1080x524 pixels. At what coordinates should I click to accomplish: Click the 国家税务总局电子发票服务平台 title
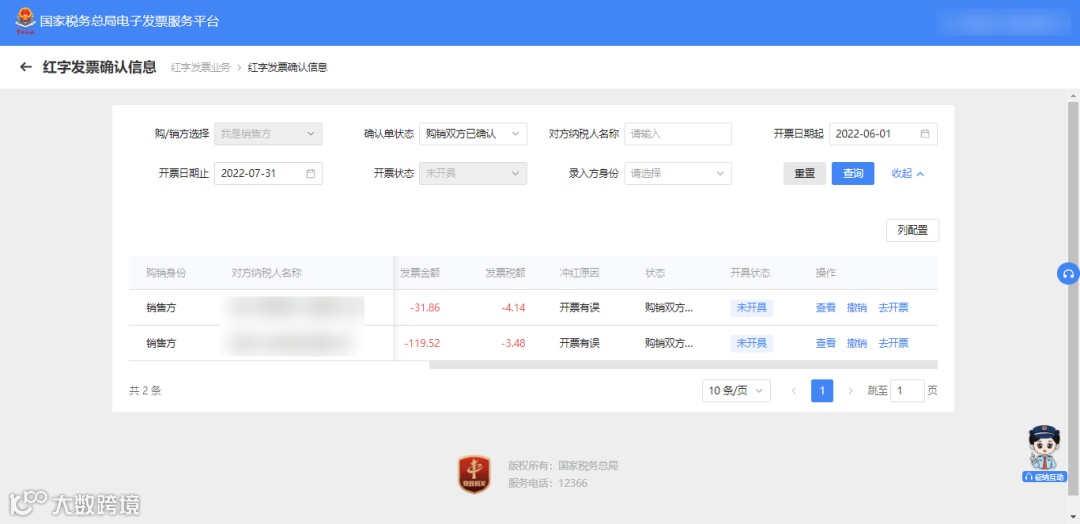(x=129, y=21)
